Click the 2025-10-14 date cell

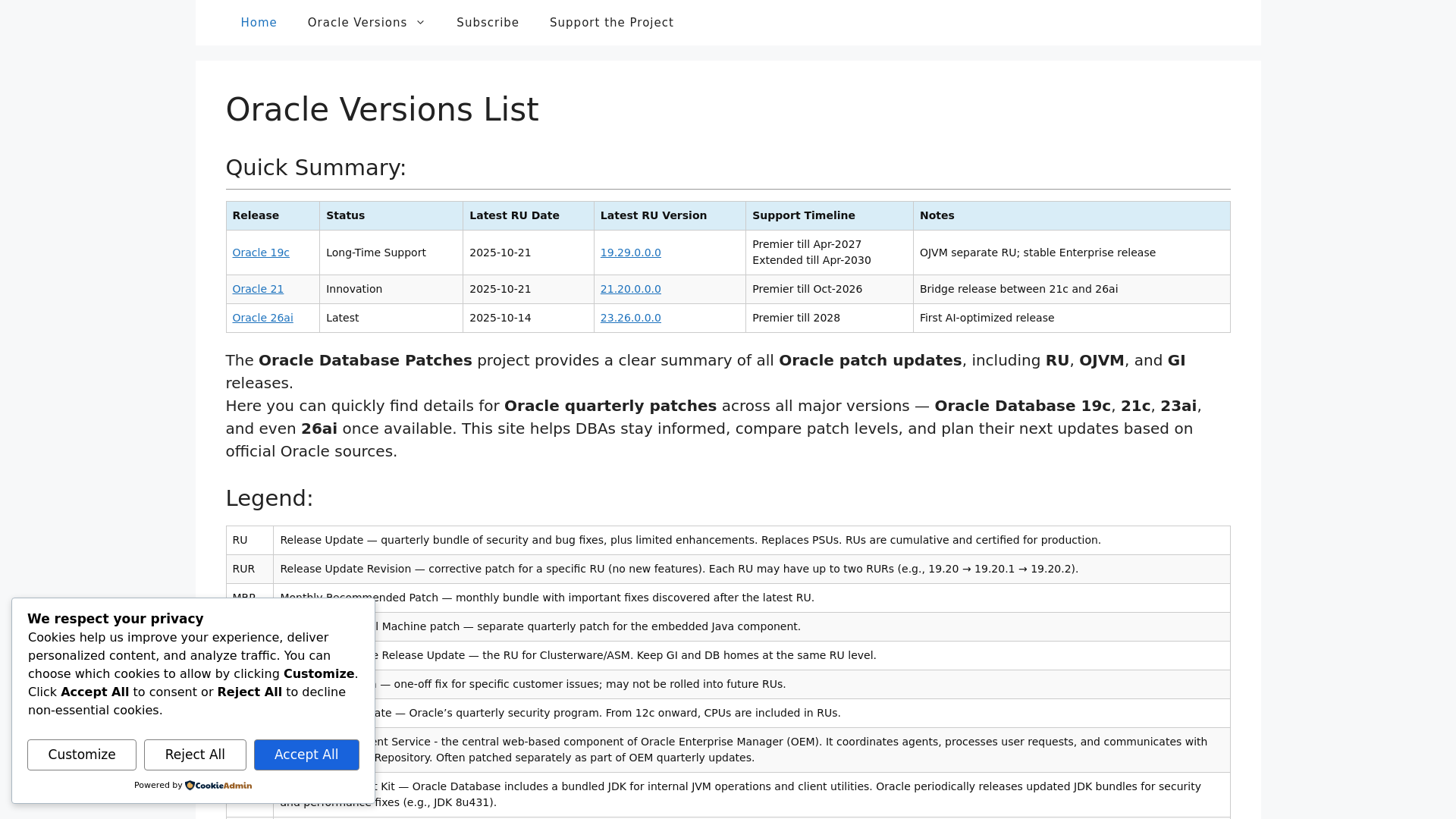coord(529,318)
